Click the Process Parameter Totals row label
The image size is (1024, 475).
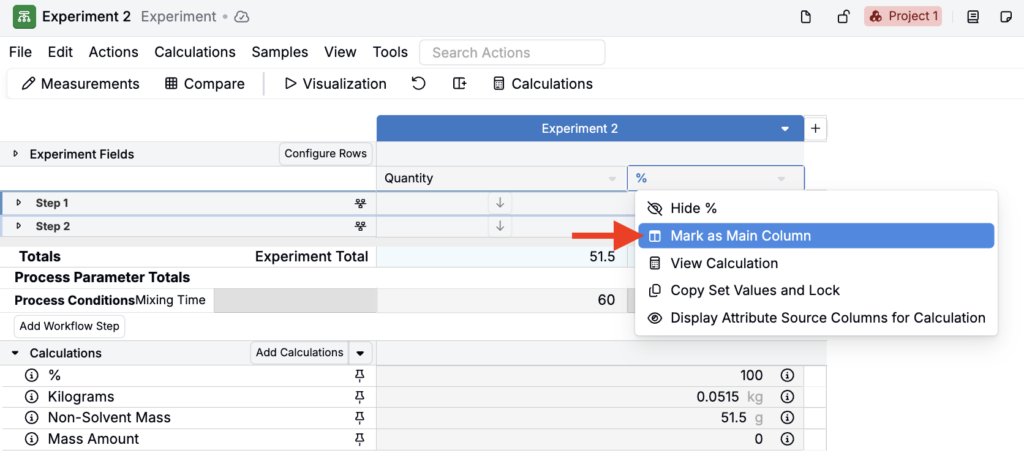[102, 278]
